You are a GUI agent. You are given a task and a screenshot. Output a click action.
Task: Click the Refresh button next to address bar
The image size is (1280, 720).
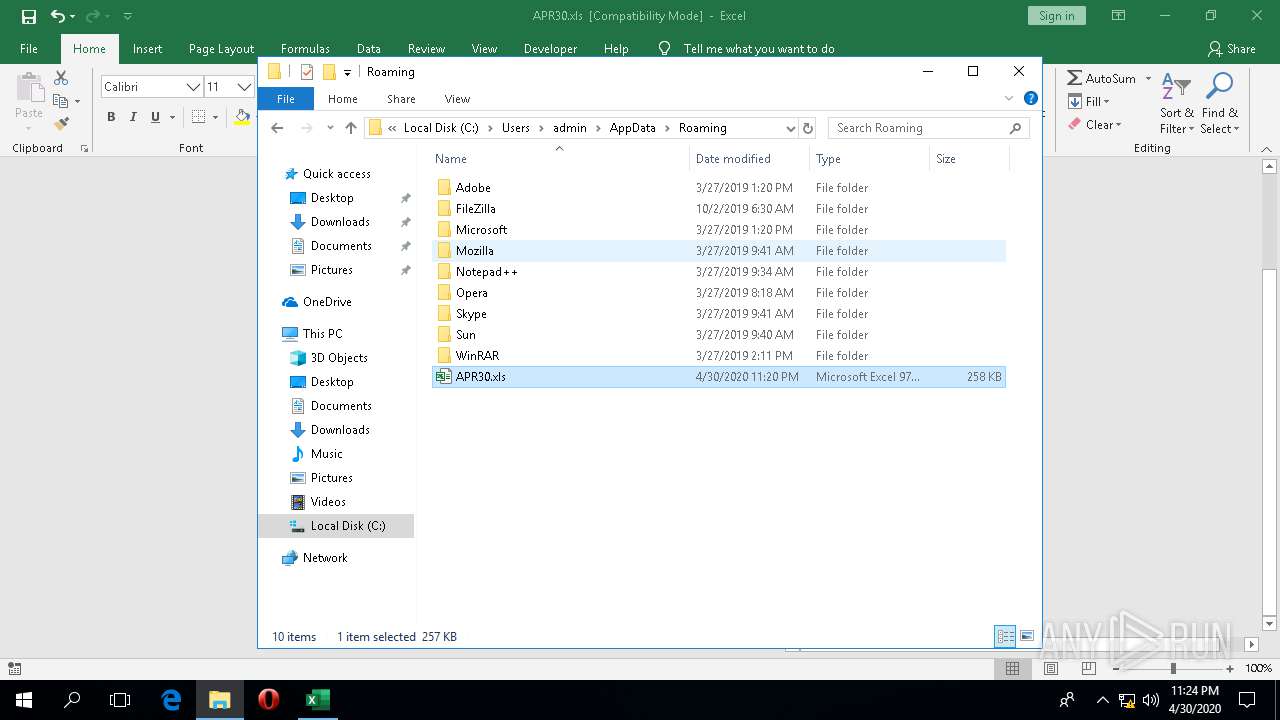pyautogui.click(x=808, y=128)
